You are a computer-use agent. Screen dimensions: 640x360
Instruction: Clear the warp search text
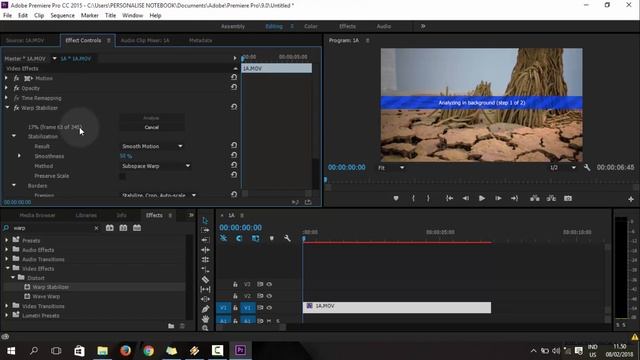[x=96, y=228]
